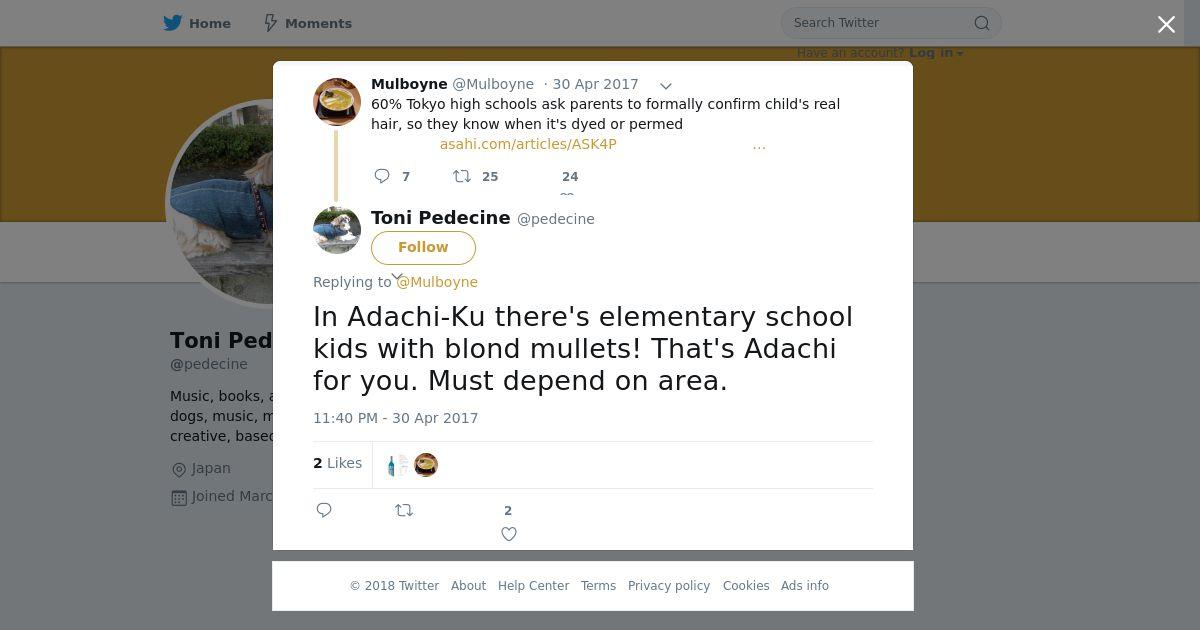Click reply icon under Toni Pedecine's tweet
The image size is (1200, 630).
point(324,510)
